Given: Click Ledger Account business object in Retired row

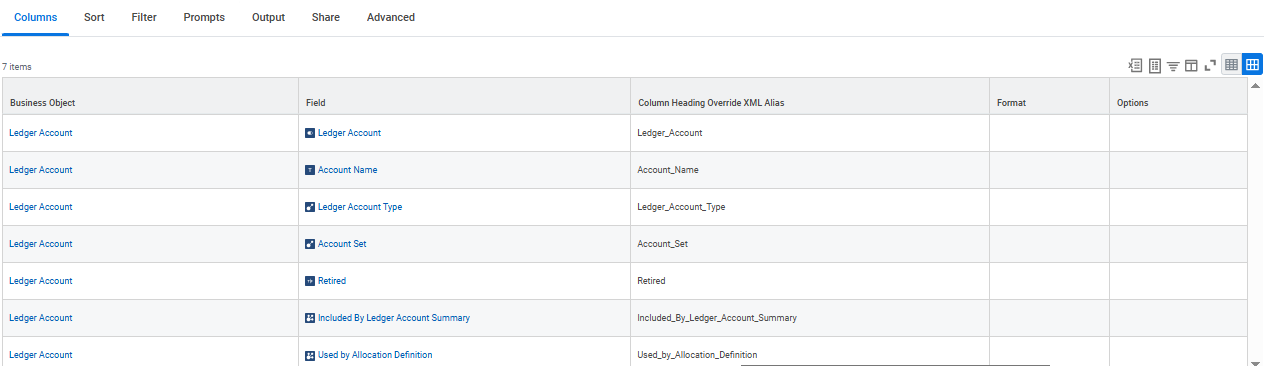Looking at the screenshot, I should [41, 281].
